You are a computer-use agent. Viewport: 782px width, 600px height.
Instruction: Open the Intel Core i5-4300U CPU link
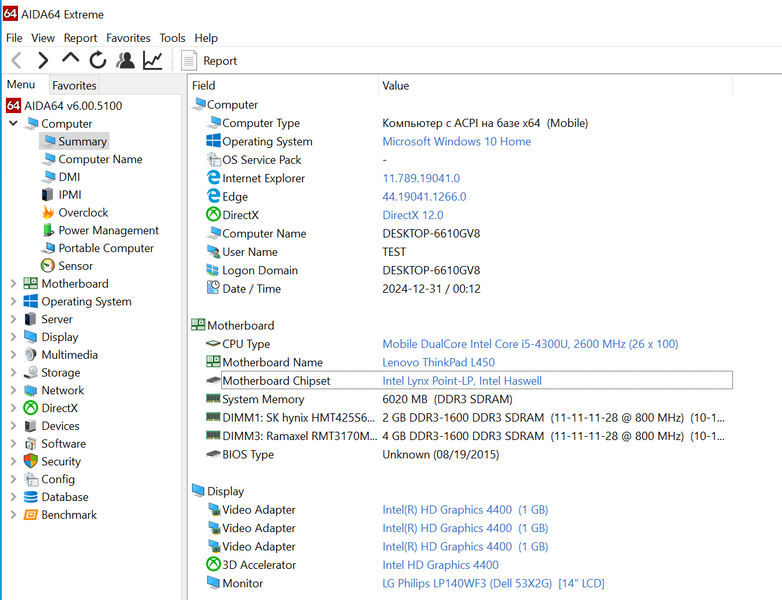click(530, 344)
